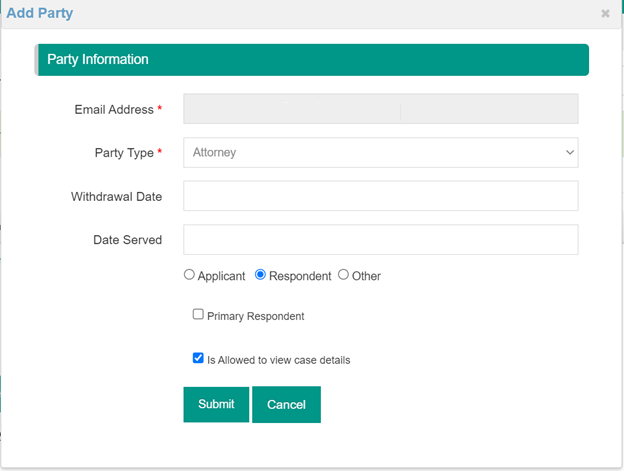Select the Other radio button

click(x=343, y=275)
